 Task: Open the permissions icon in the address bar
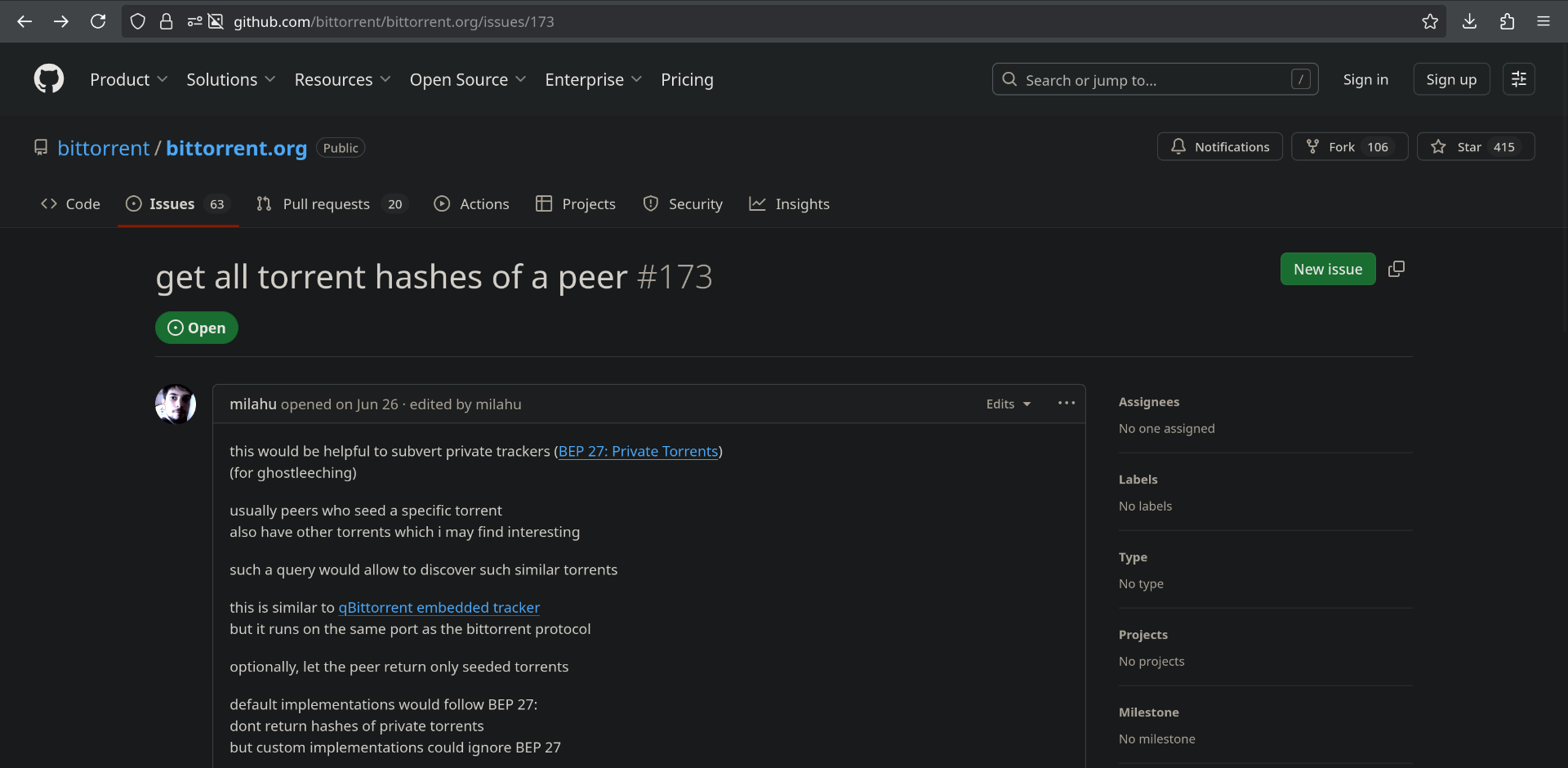click(x=194, y=21)
